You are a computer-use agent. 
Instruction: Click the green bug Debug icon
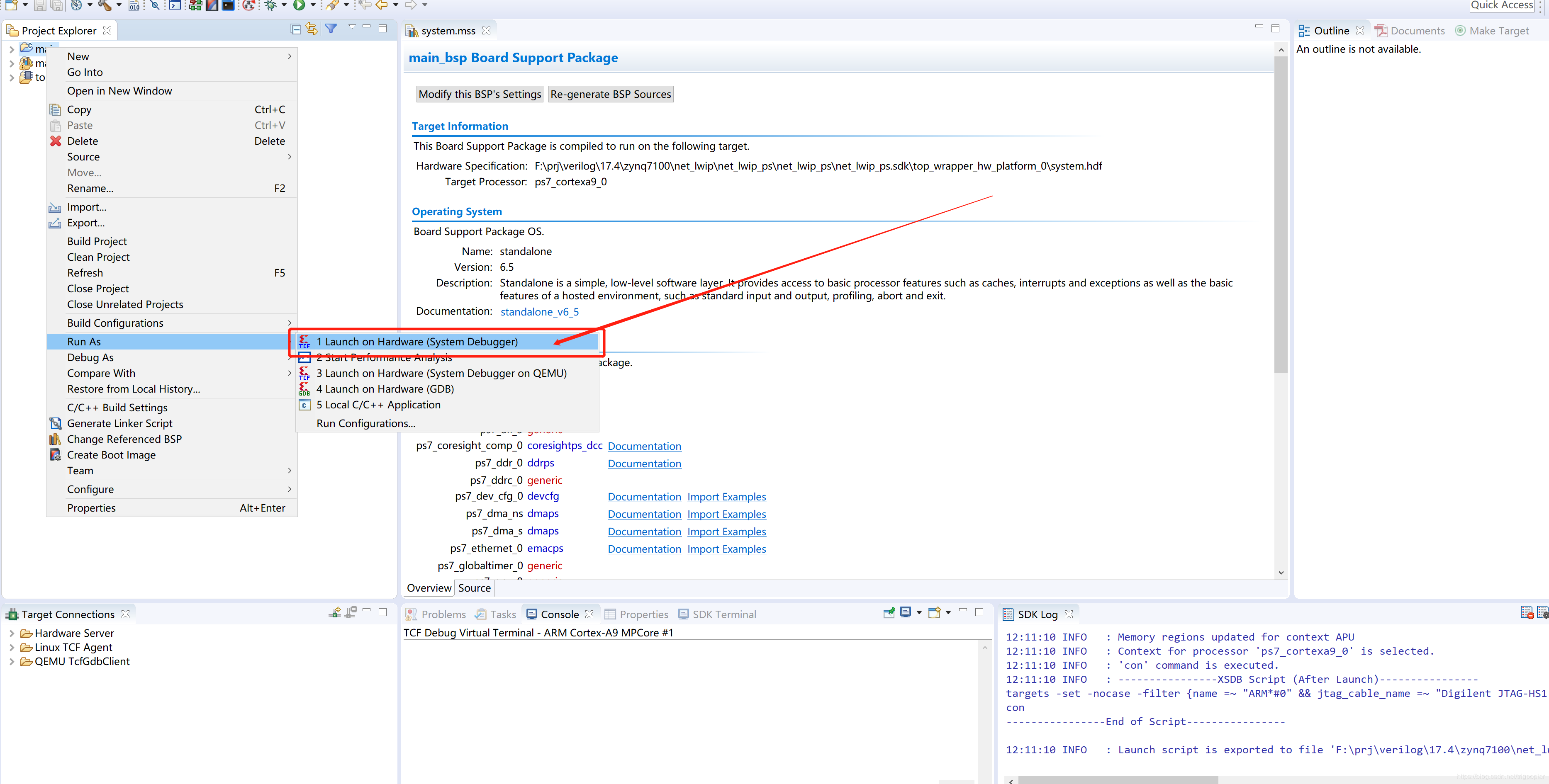(270, 5)
